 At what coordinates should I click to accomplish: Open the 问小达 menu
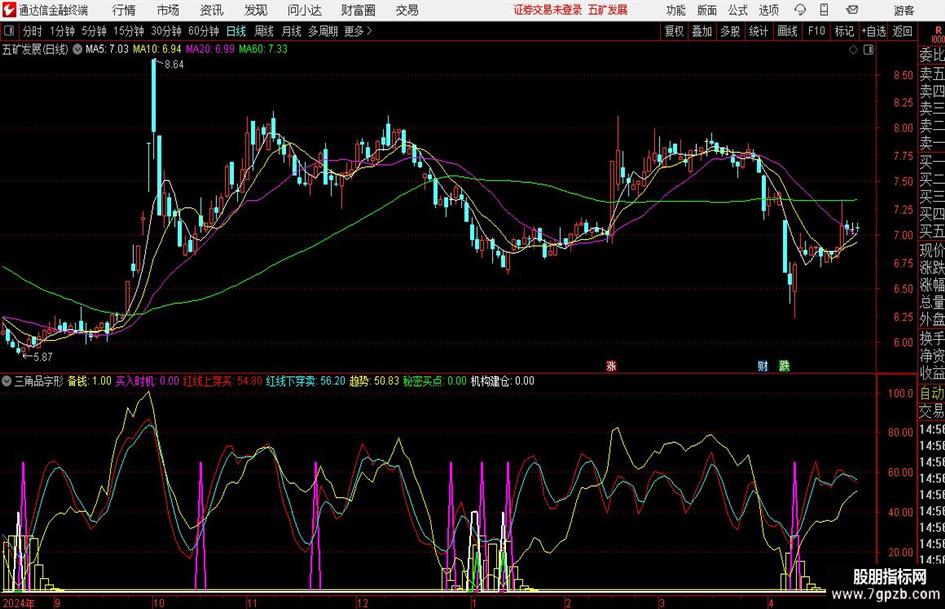pos(304,10)
